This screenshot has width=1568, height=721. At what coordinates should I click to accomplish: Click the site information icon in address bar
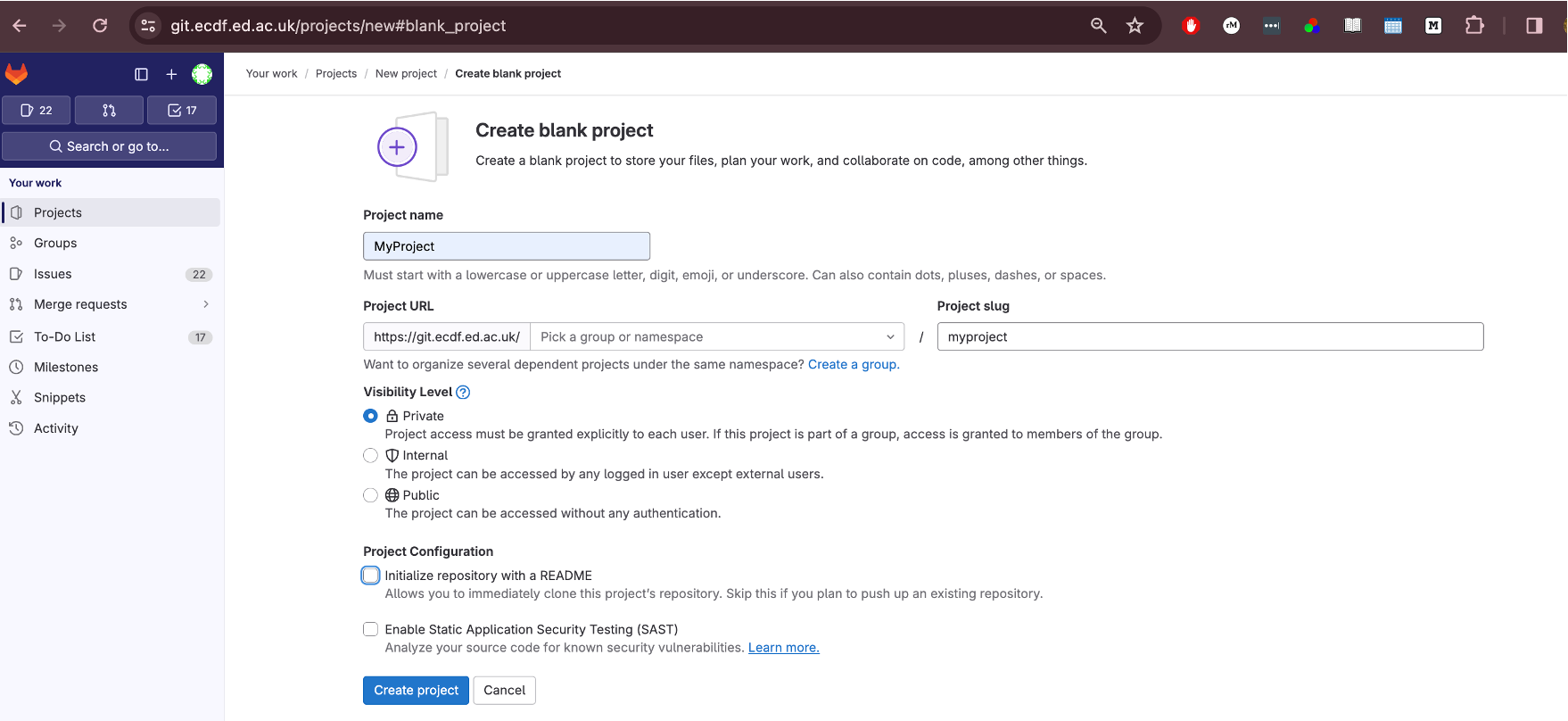(x=148, y=26)
